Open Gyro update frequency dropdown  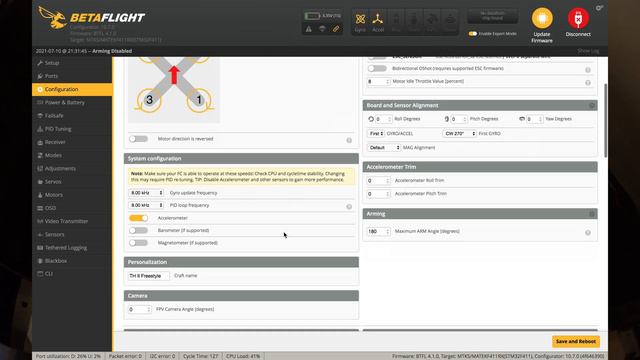click(x=146, y=193)
